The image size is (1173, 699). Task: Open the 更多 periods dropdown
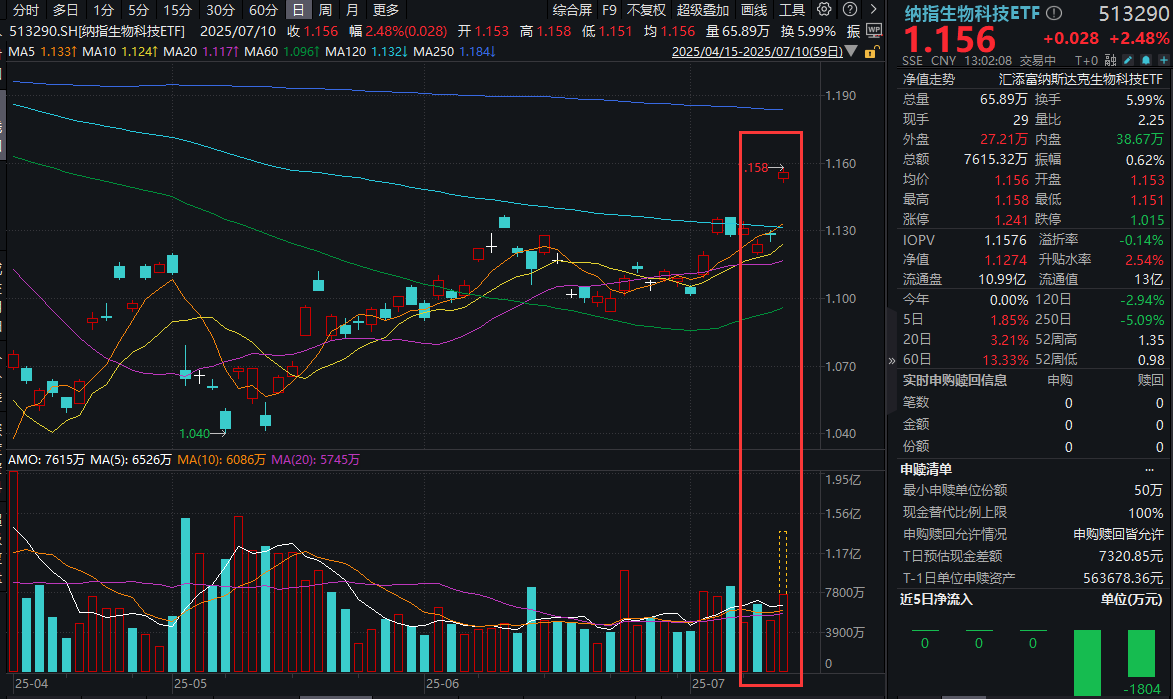[x=386, y=10]
